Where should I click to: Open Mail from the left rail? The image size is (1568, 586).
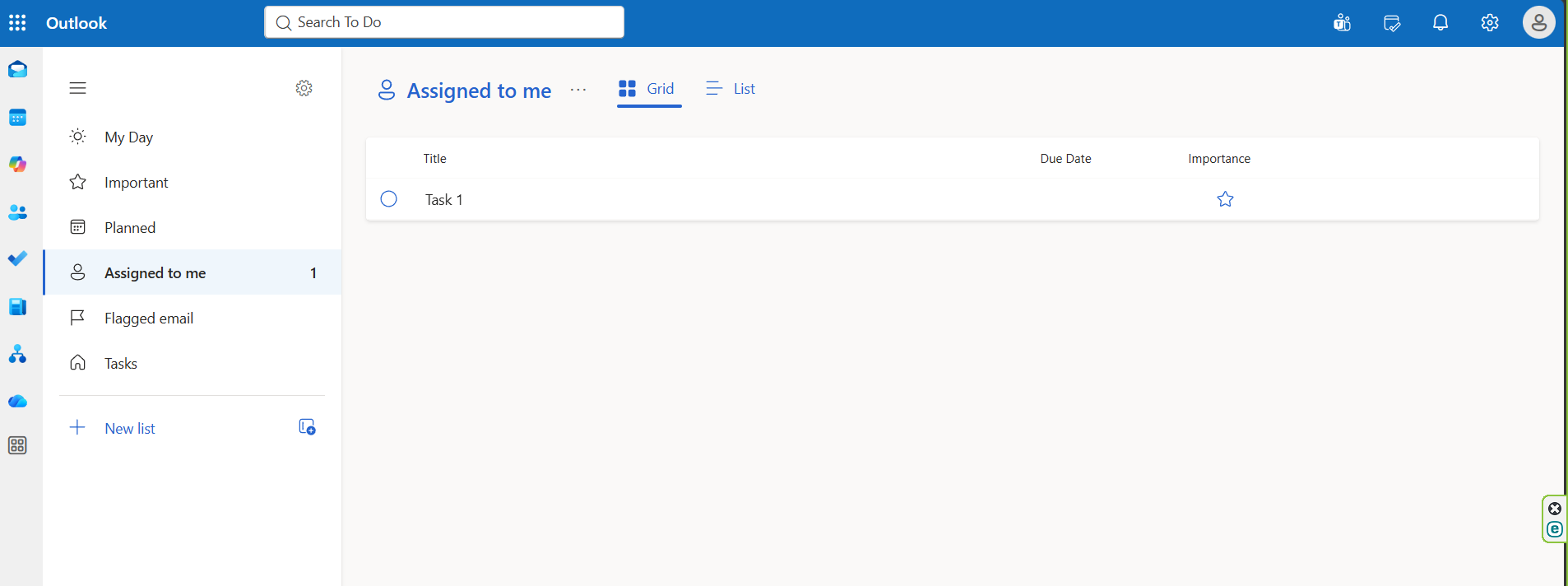(17, 70)
